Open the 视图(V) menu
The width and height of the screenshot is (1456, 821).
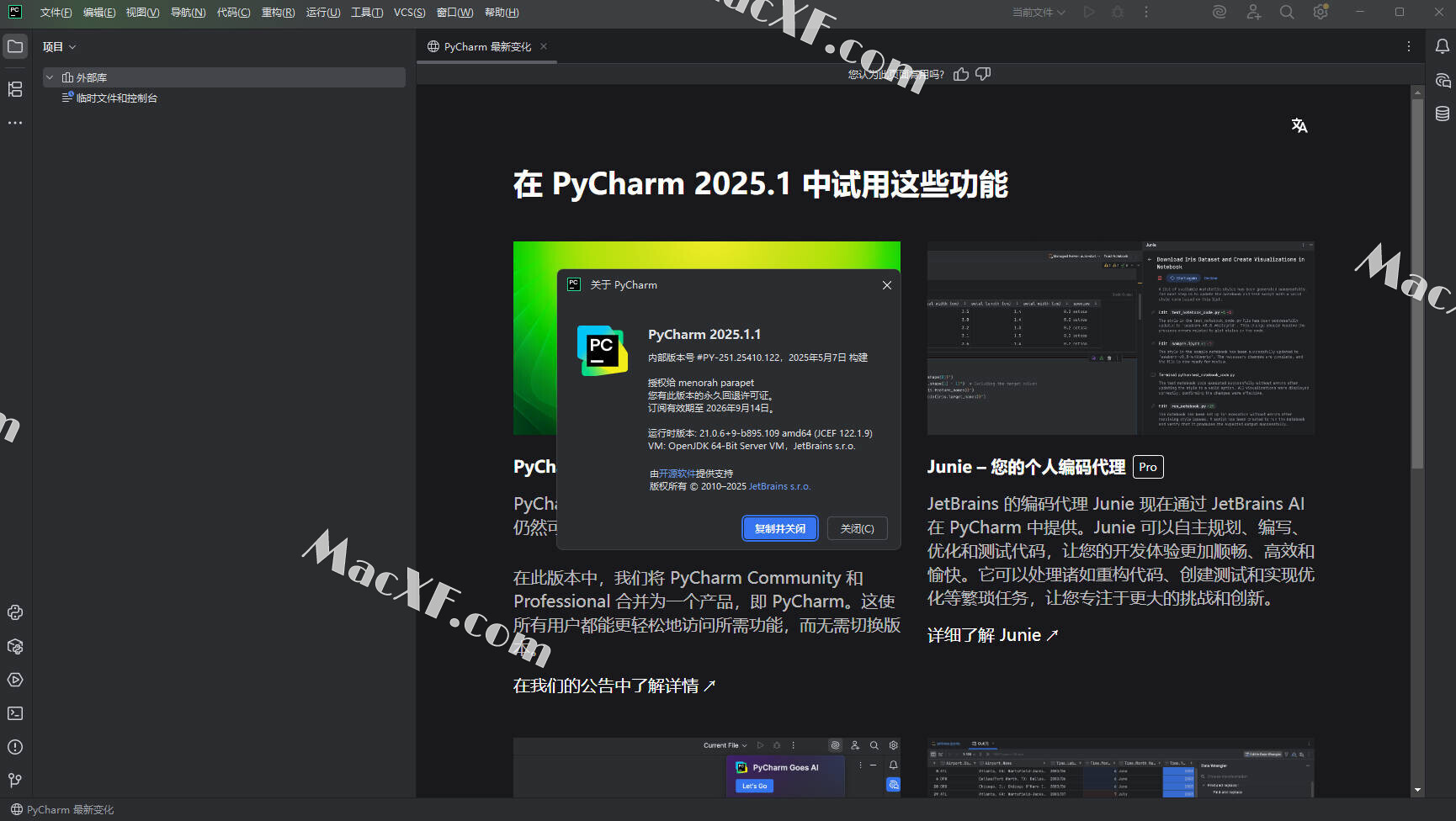point(143,12)
